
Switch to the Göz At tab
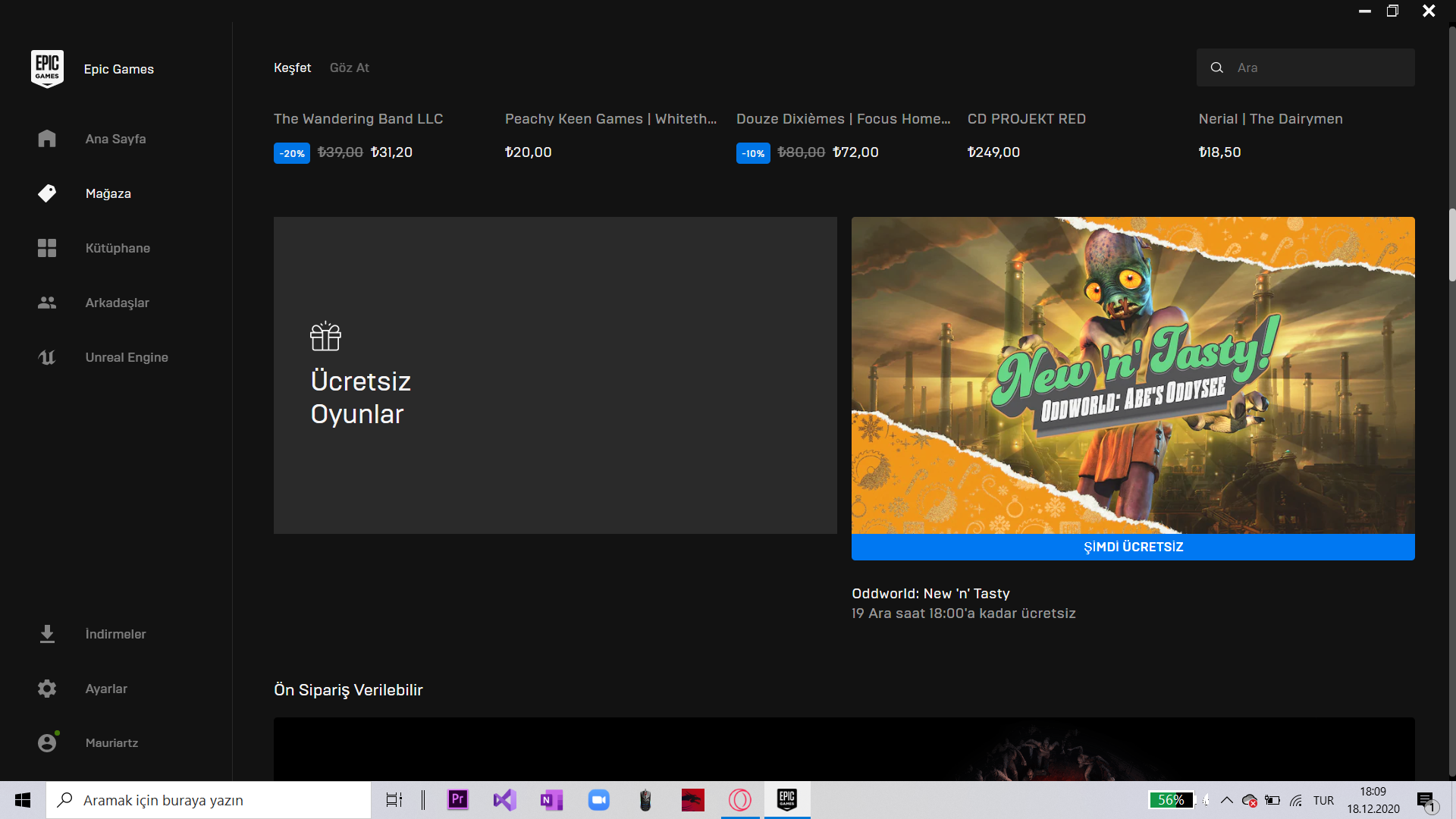[x=349, y=67]
